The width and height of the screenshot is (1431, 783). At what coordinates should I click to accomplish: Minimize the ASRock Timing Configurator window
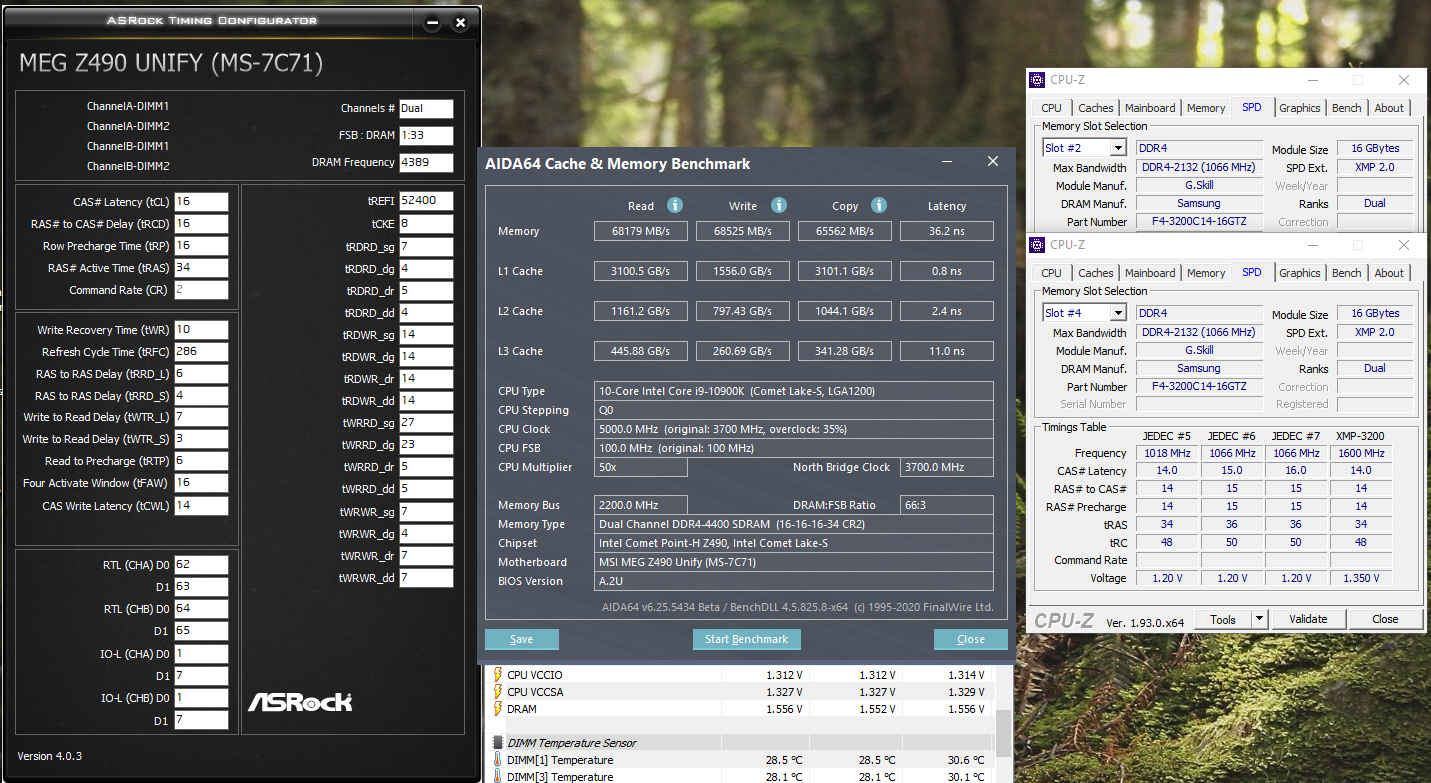coord(432,22)
